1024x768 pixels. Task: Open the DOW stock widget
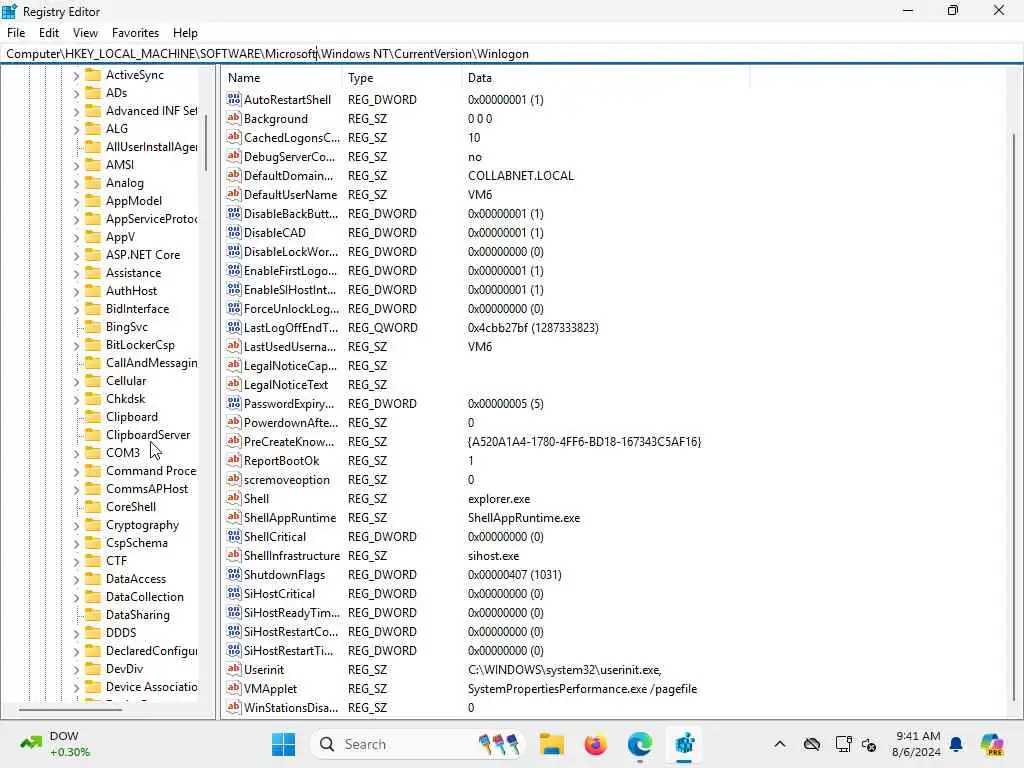(55, 744)
